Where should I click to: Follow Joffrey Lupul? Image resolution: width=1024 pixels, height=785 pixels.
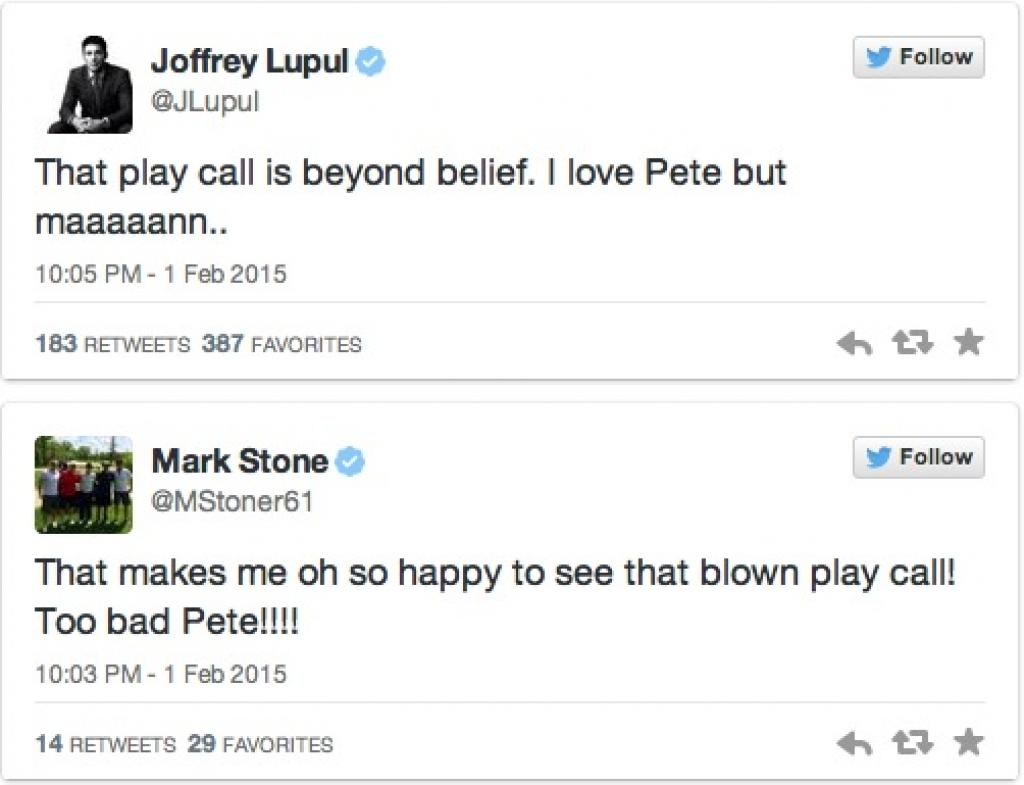[918, 58]
